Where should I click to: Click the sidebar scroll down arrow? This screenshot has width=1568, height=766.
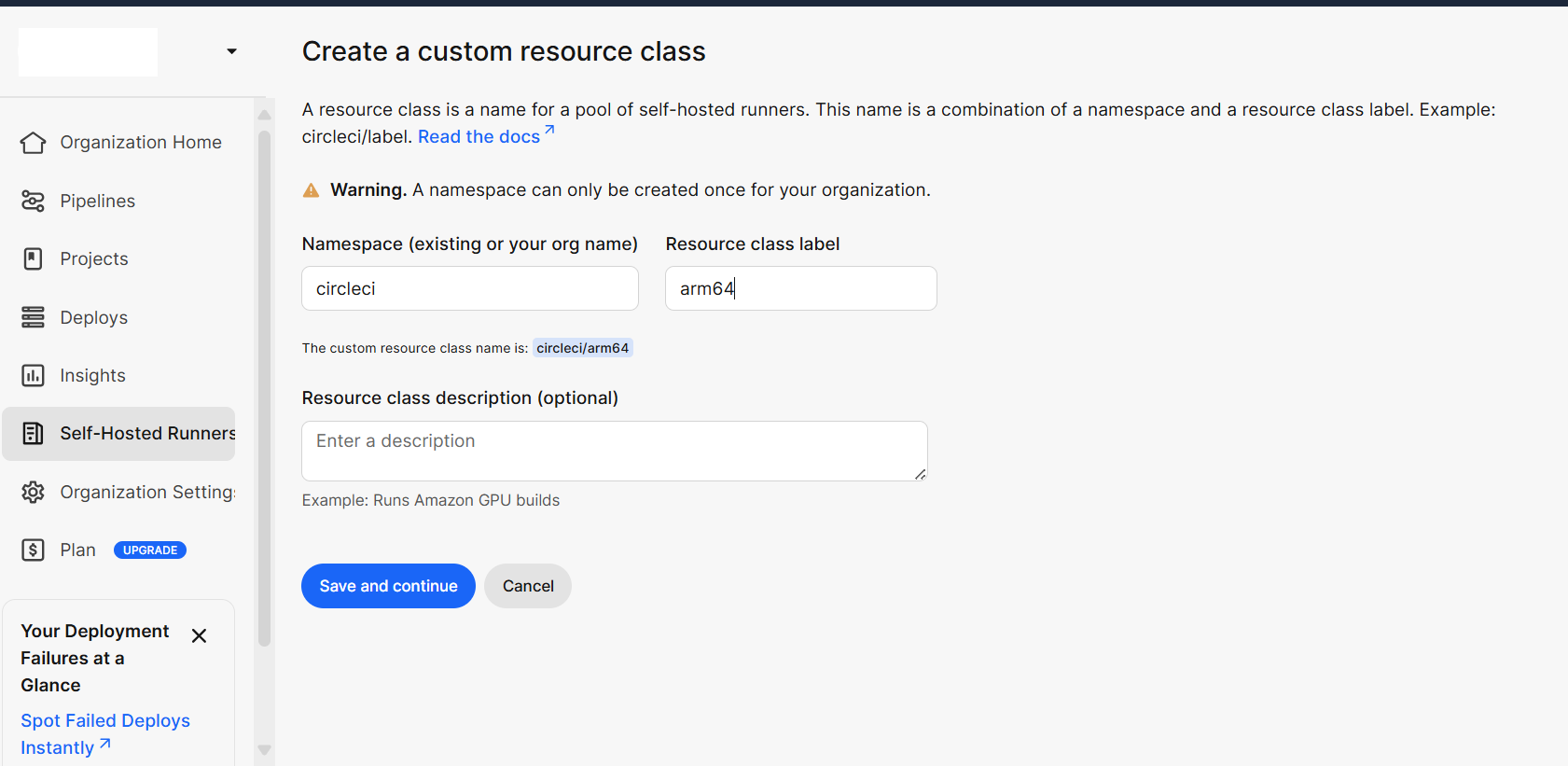point(264,749)
